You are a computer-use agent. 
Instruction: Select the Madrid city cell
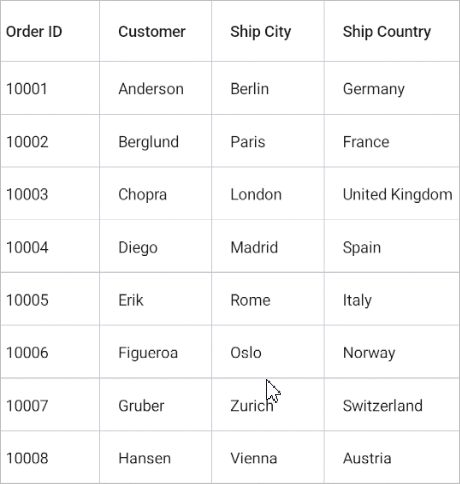click(x=268, y=246)
